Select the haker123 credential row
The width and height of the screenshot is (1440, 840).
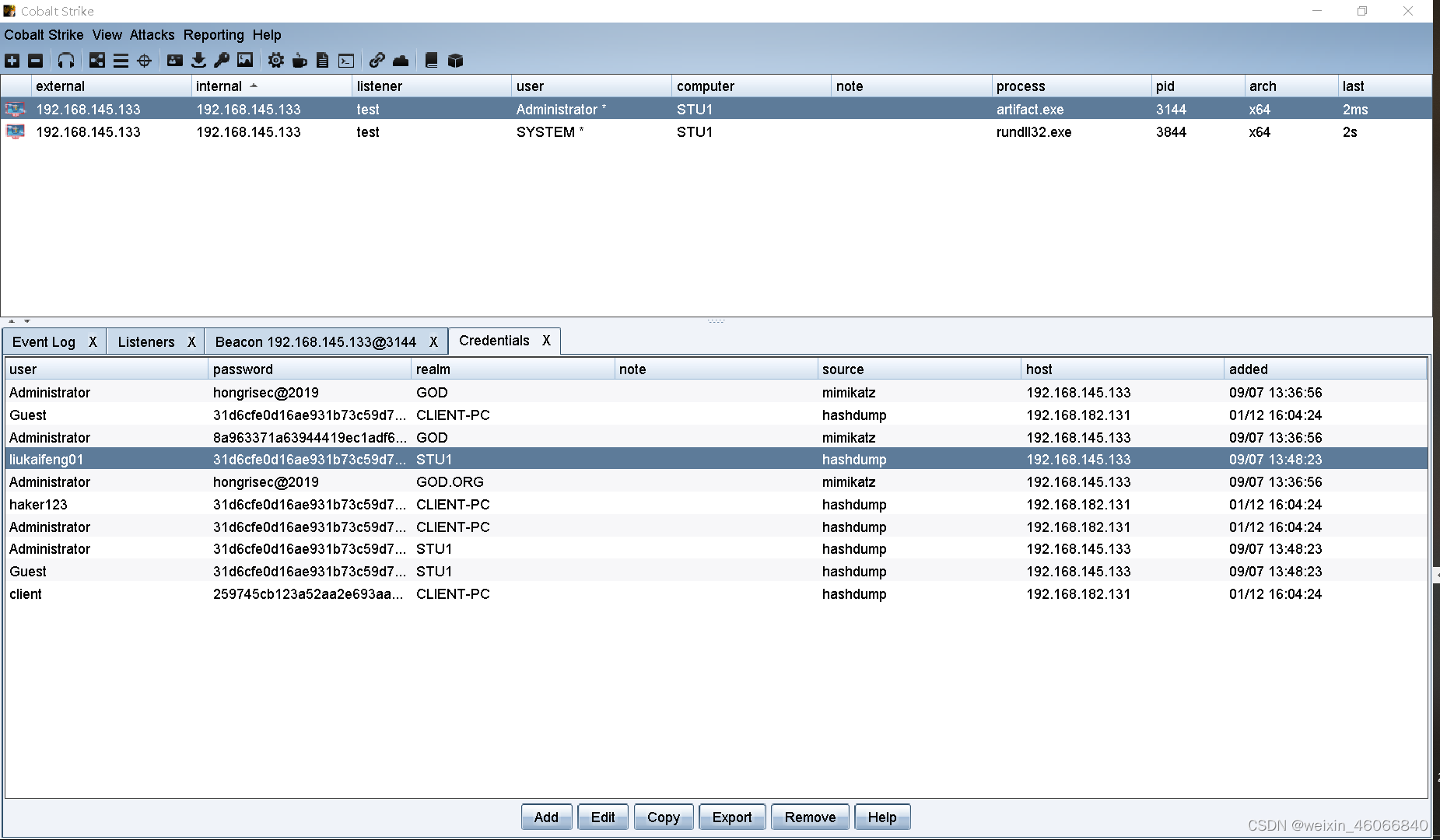(x=716, y=505)
